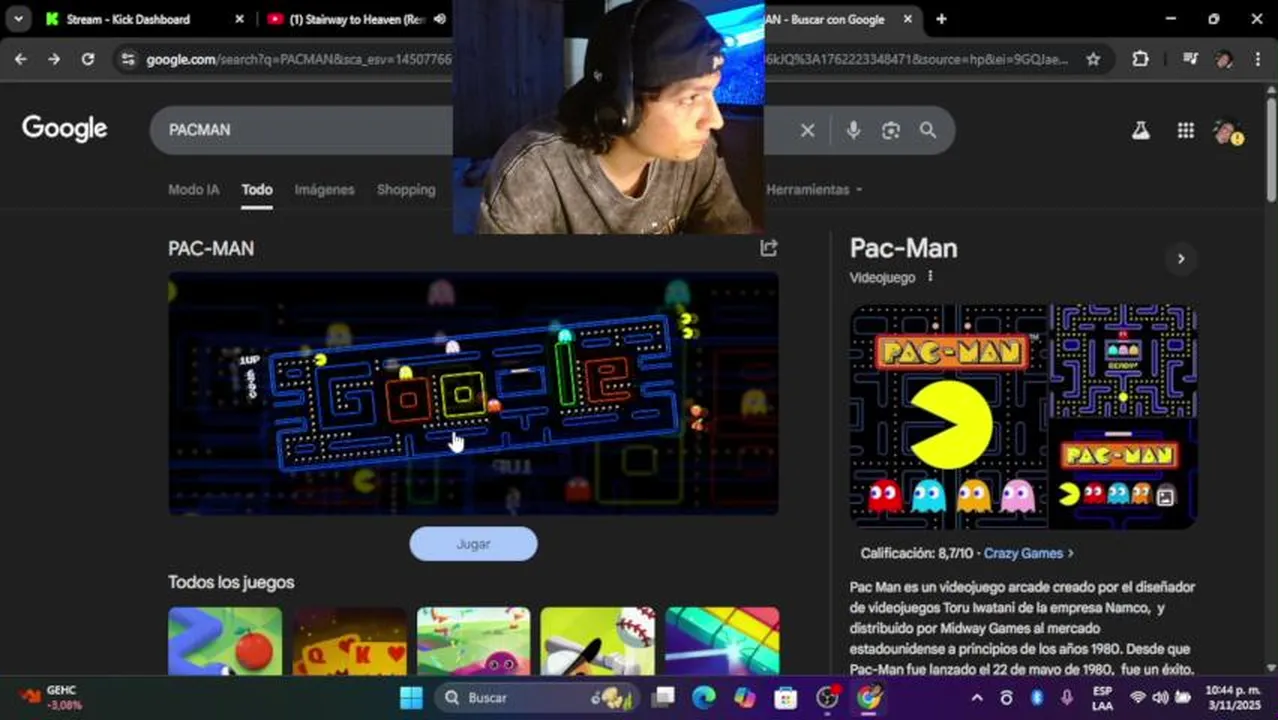This screenshot has height=720, width=1278.
Task: Open the rainbow blocks game thumbnail
Action: [x=722, y=641]
